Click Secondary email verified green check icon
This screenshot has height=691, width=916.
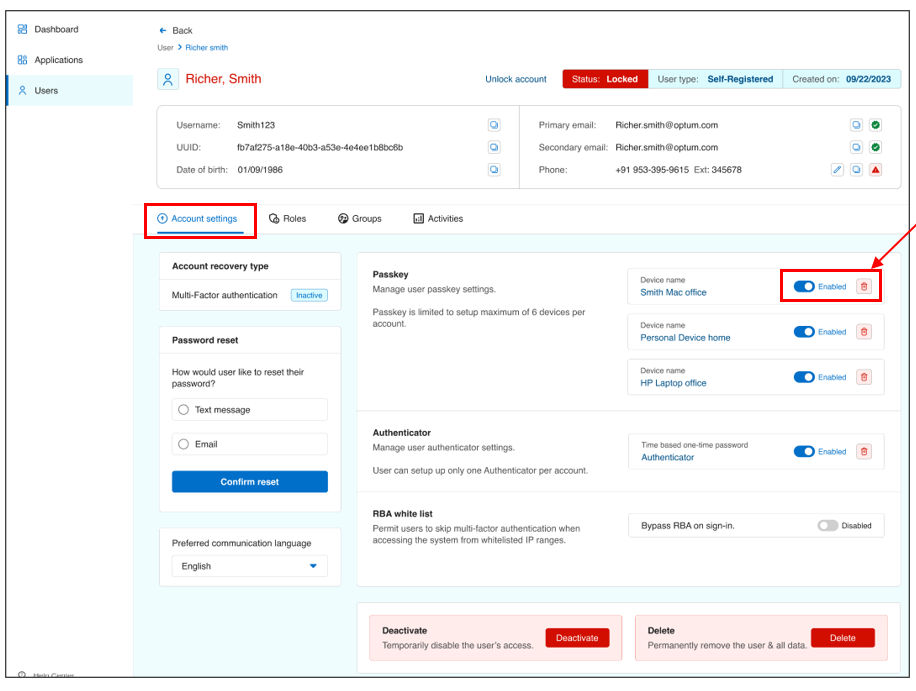pyautogui.click(x=875, y=147)
